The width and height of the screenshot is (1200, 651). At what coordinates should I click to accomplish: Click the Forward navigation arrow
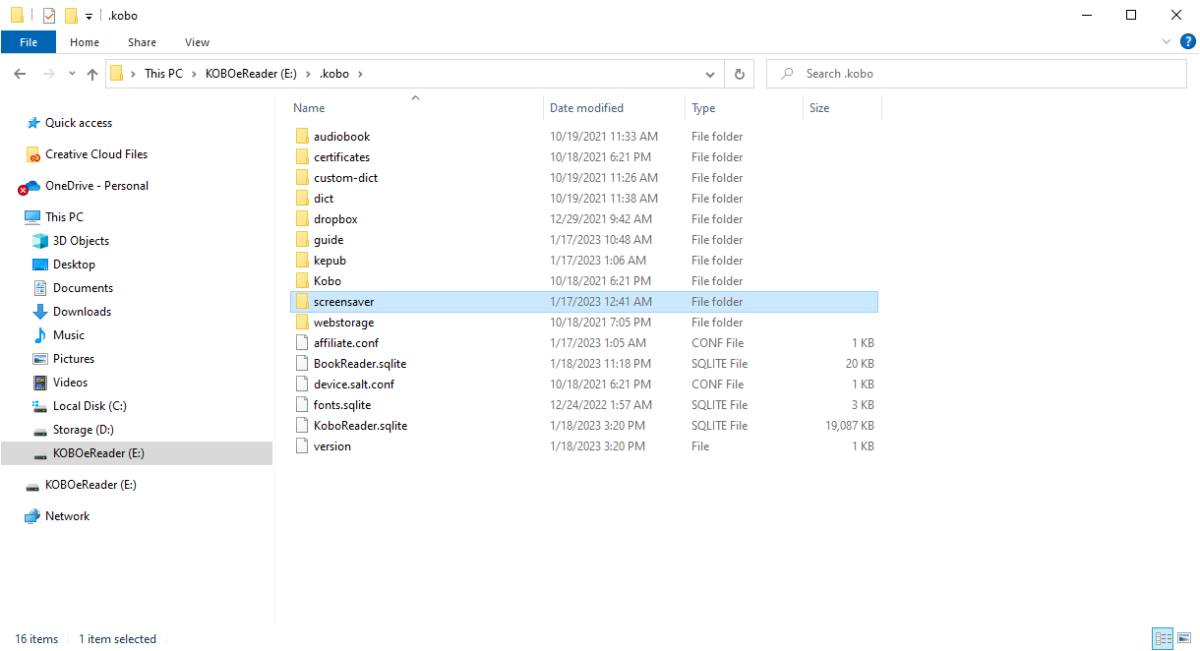coord(48,74)
